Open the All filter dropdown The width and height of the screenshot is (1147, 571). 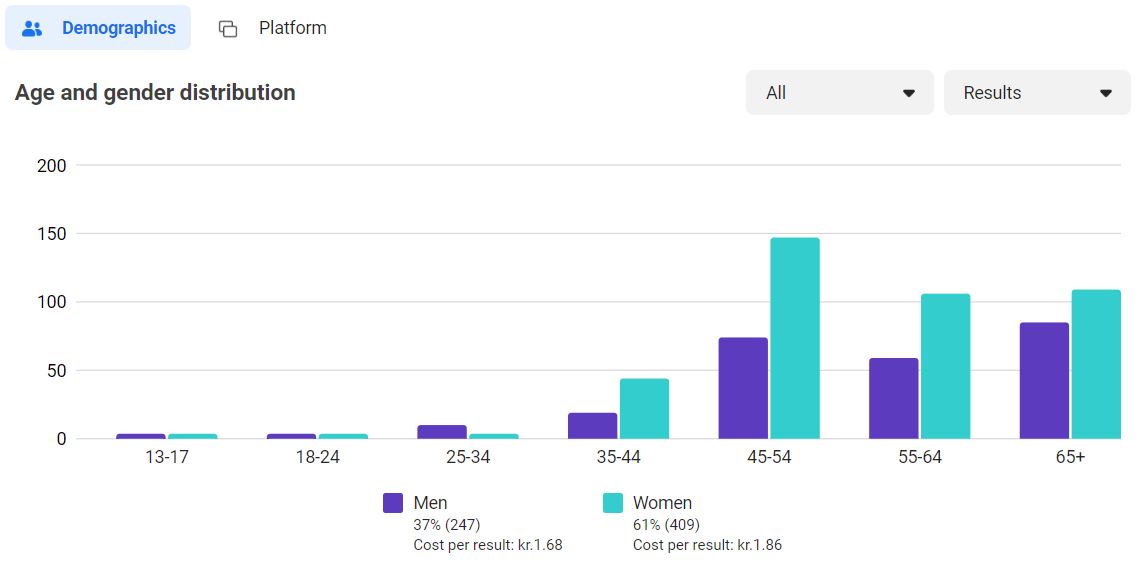coord(839,93)
